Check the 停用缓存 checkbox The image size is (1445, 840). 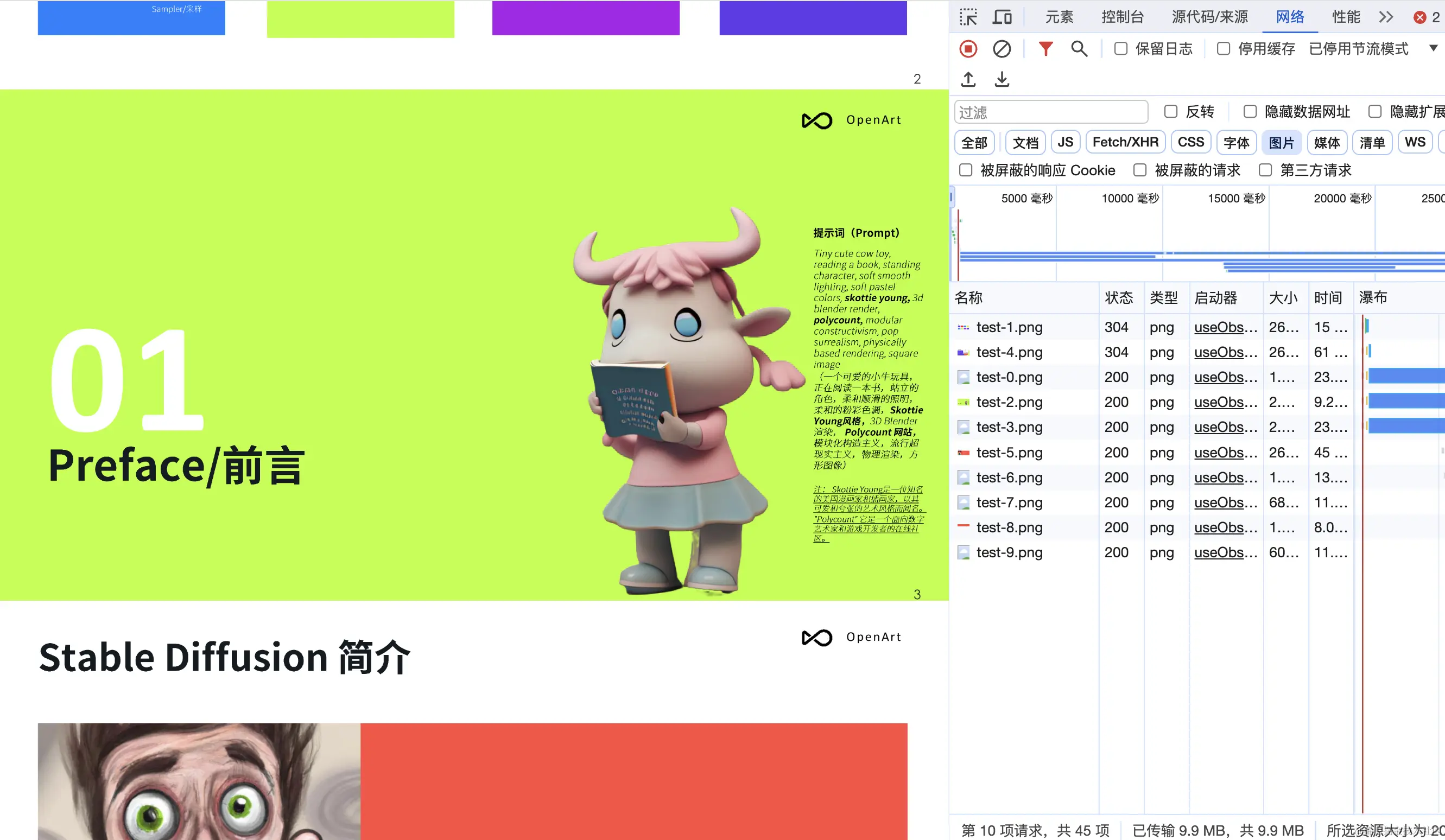pos(1223,49)
